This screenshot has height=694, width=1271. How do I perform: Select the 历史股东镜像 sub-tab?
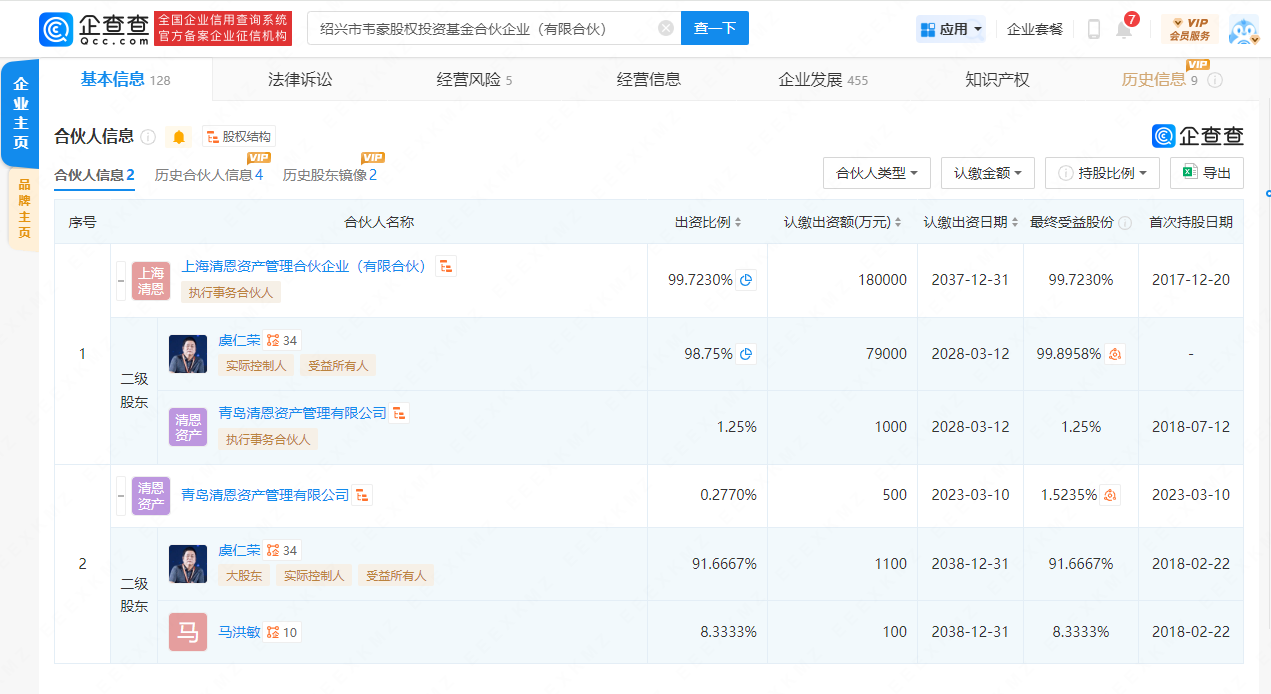(x=329, y=175)
